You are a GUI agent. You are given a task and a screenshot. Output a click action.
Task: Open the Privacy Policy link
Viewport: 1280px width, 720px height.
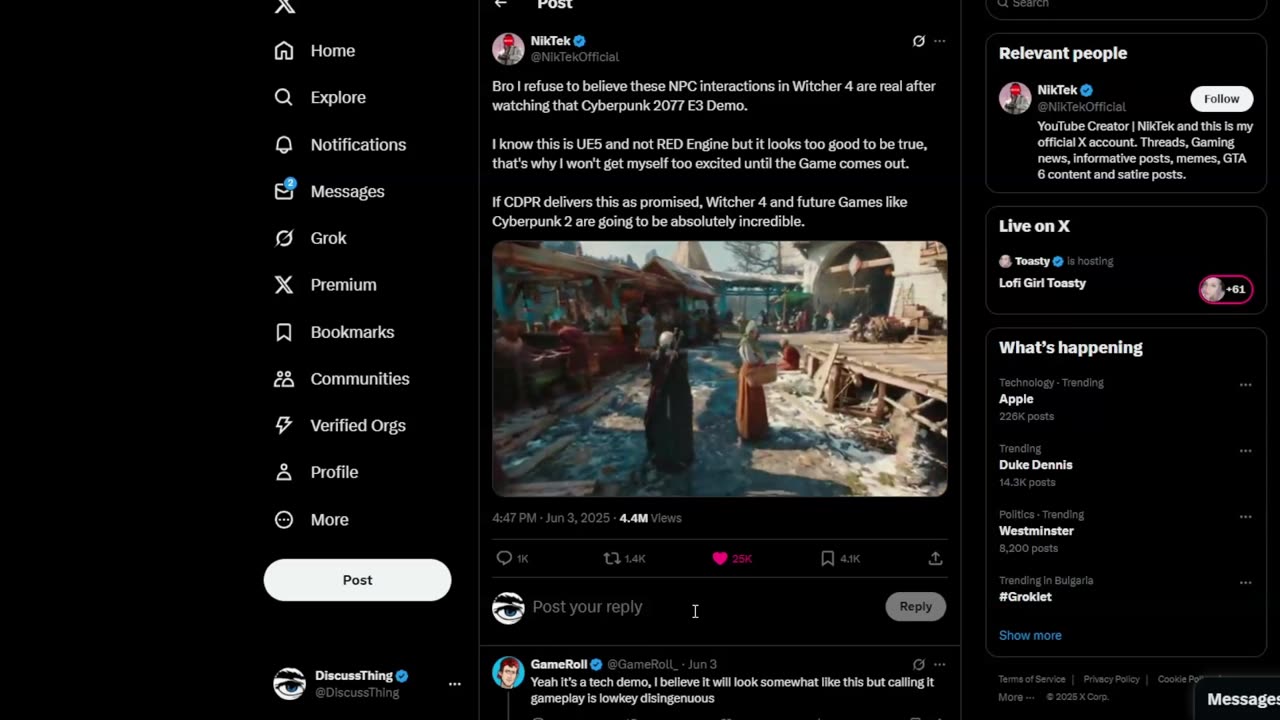pos(1112,679)
